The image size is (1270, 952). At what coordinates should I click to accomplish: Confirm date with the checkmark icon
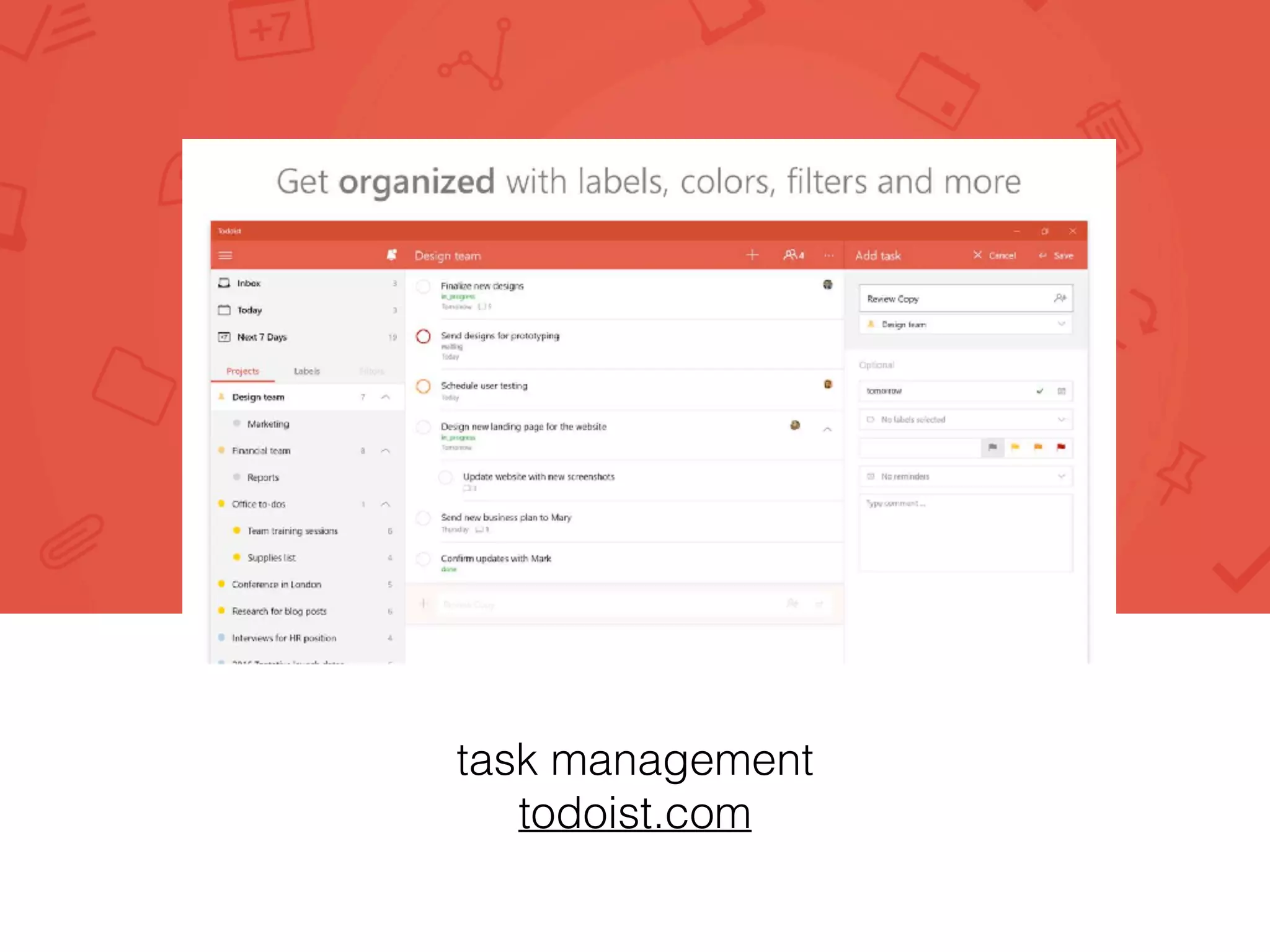coord(1040,391)
